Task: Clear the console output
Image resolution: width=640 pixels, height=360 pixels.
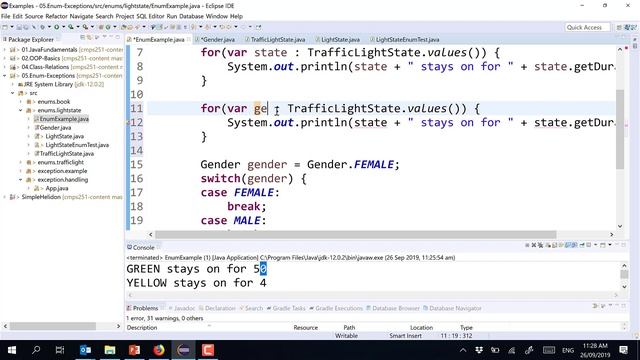Action: tap(548, 245)
